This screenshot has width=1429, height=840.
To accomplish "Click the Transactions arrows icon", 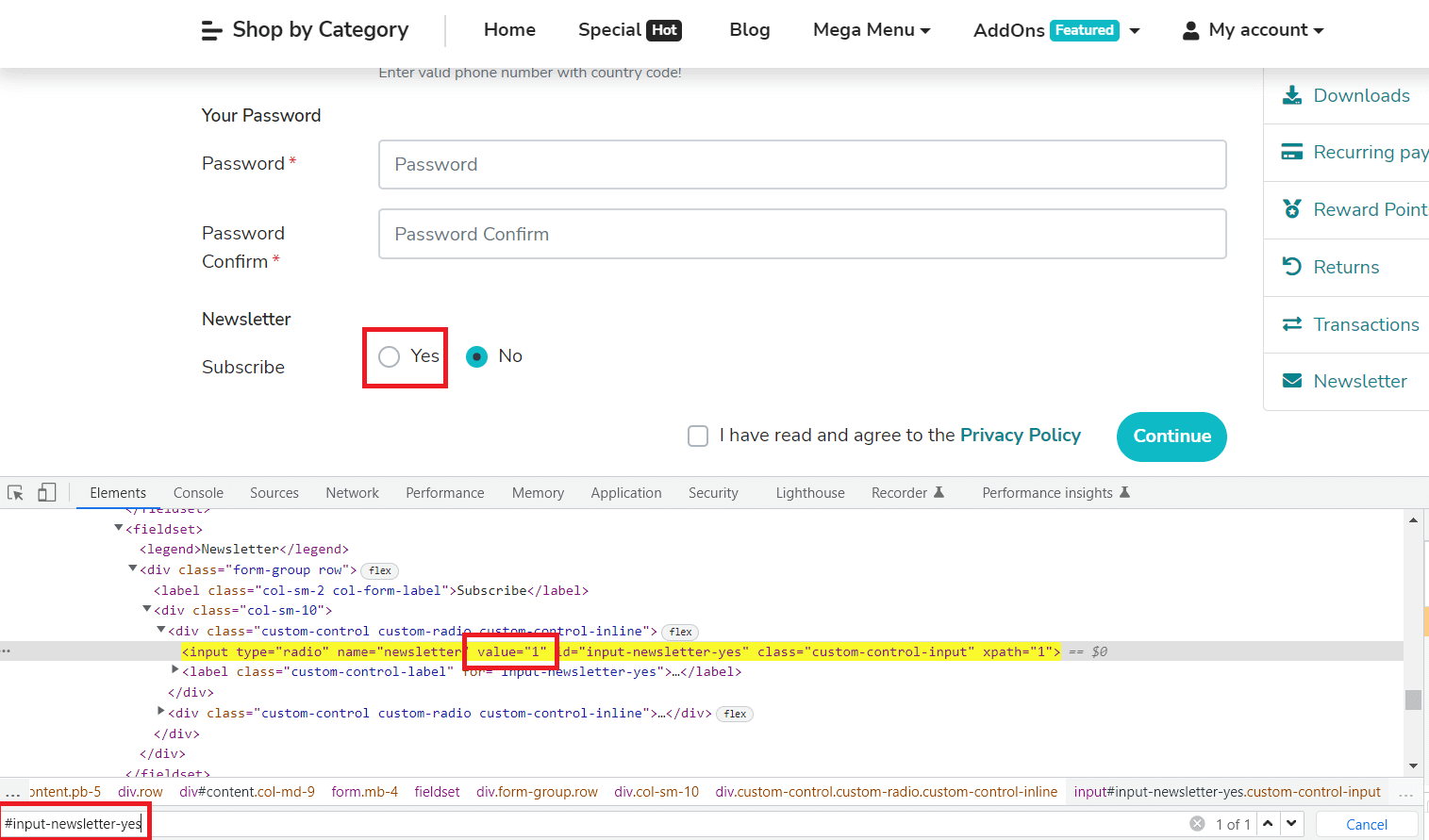I will point(1291,324).
